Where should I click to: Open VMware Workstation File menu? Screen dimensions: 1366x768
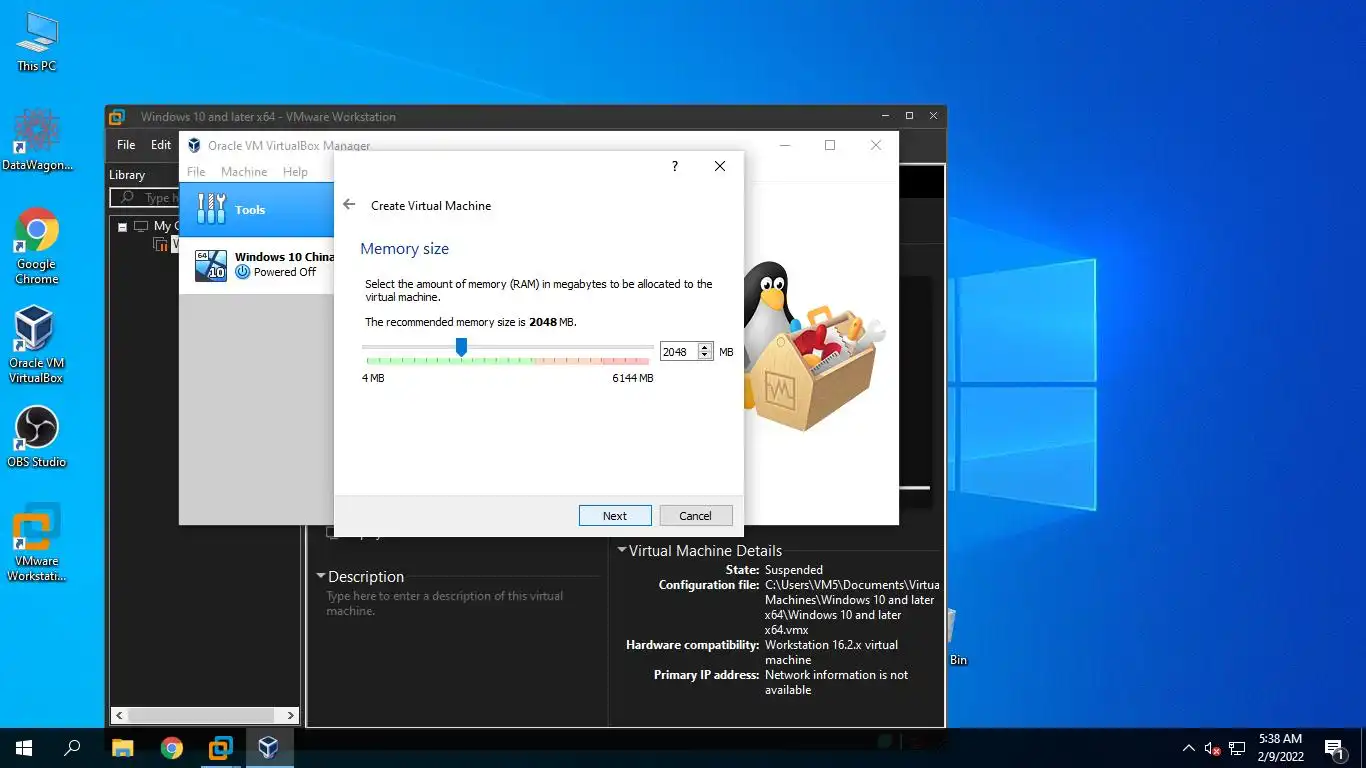126,145
